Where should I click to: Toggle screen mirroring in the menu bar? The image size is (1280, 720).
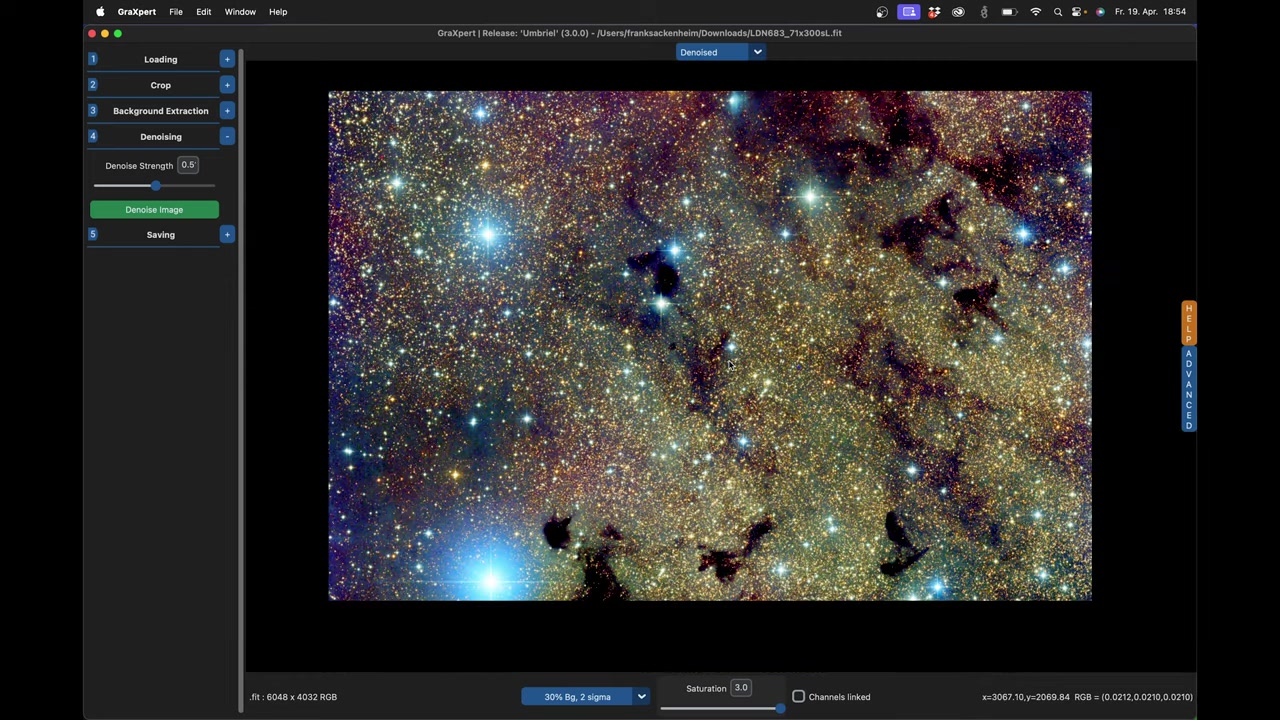(x=908, y=11)
